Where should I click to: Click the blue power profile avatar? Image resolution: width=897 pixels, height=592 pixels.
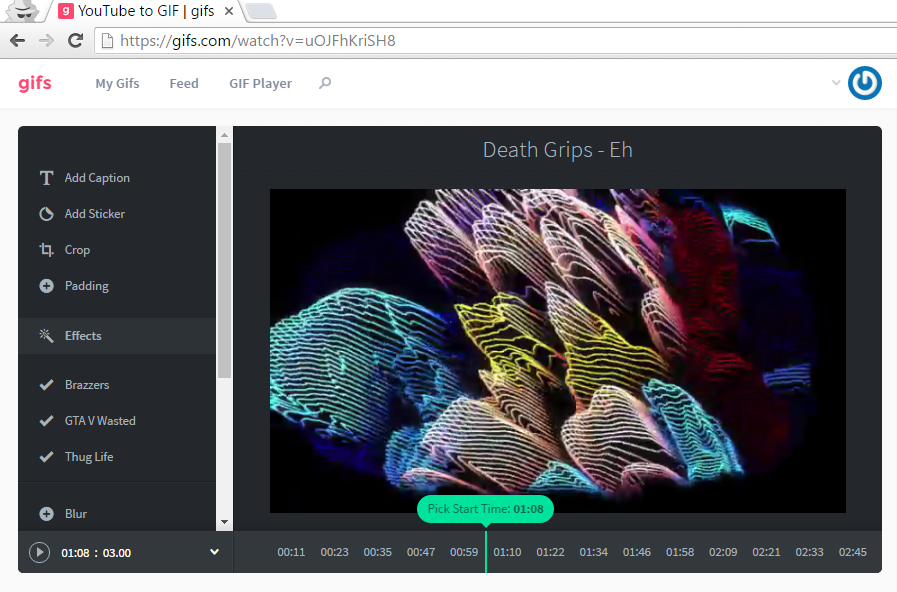click(864, 83)
